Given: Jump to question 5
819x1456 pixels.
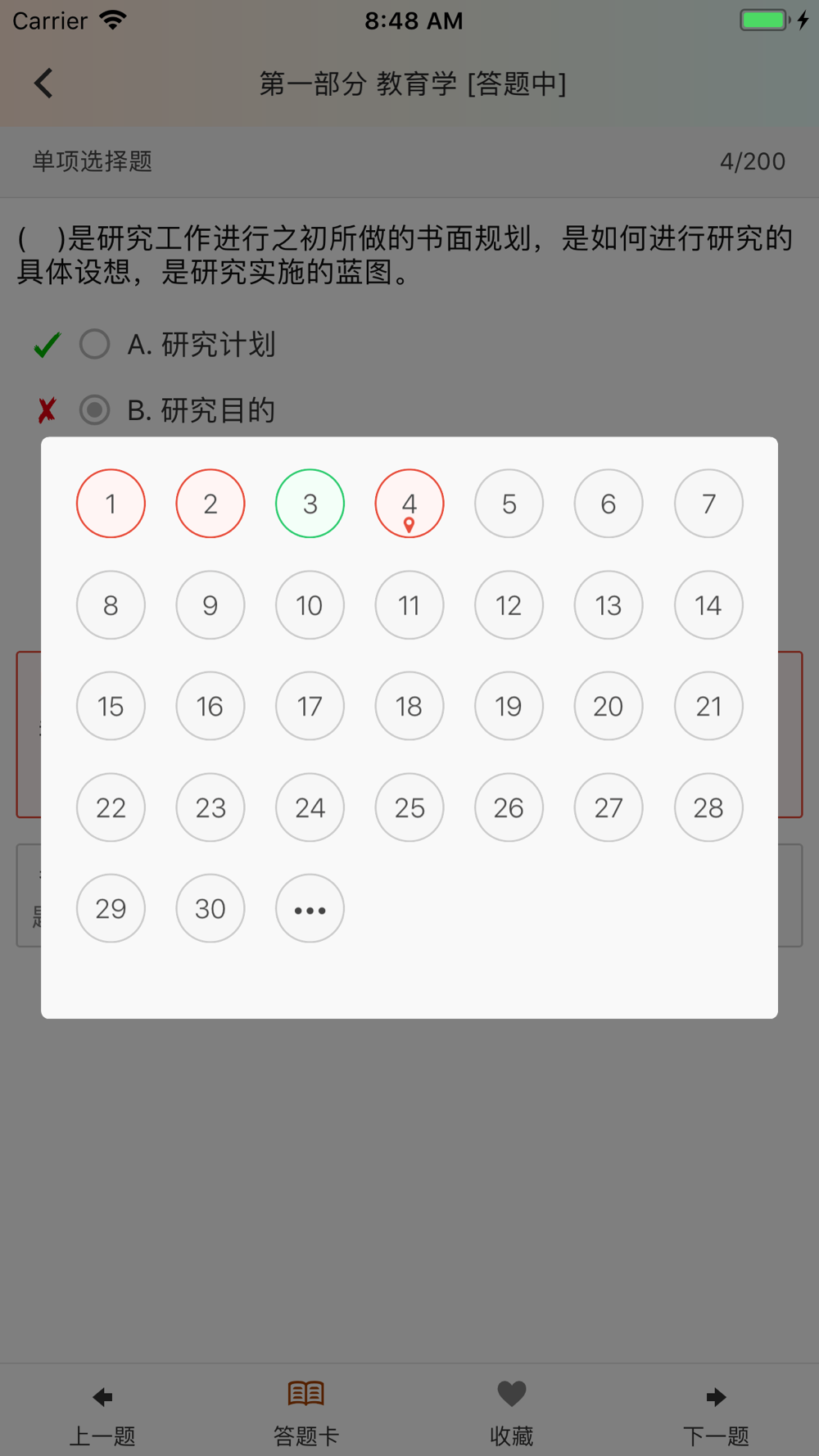Looking at the screenshot, I should click(509, 504).
